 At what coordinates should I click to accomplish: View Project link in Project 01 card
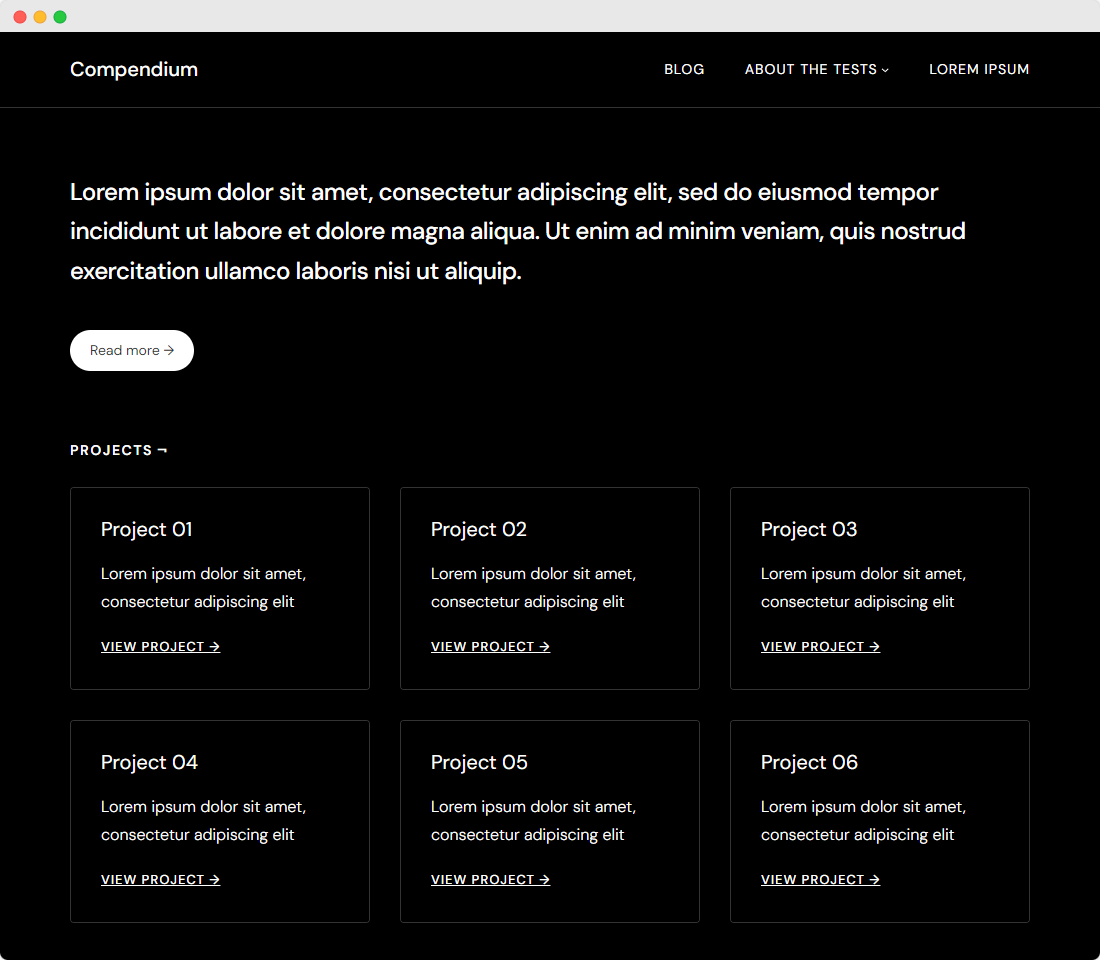161,646
